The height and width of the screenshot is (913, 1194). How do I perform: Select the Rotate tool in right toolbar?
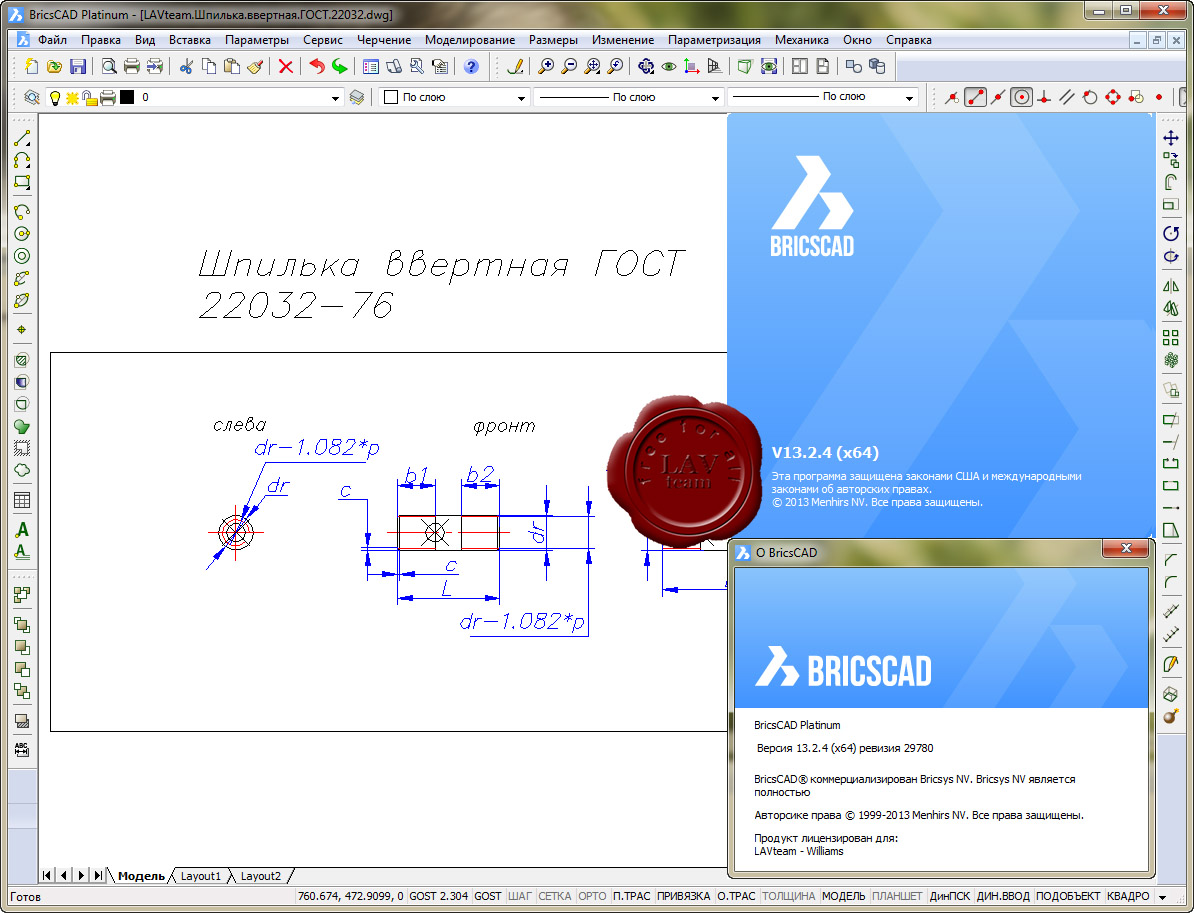(x=1171, y=233)
